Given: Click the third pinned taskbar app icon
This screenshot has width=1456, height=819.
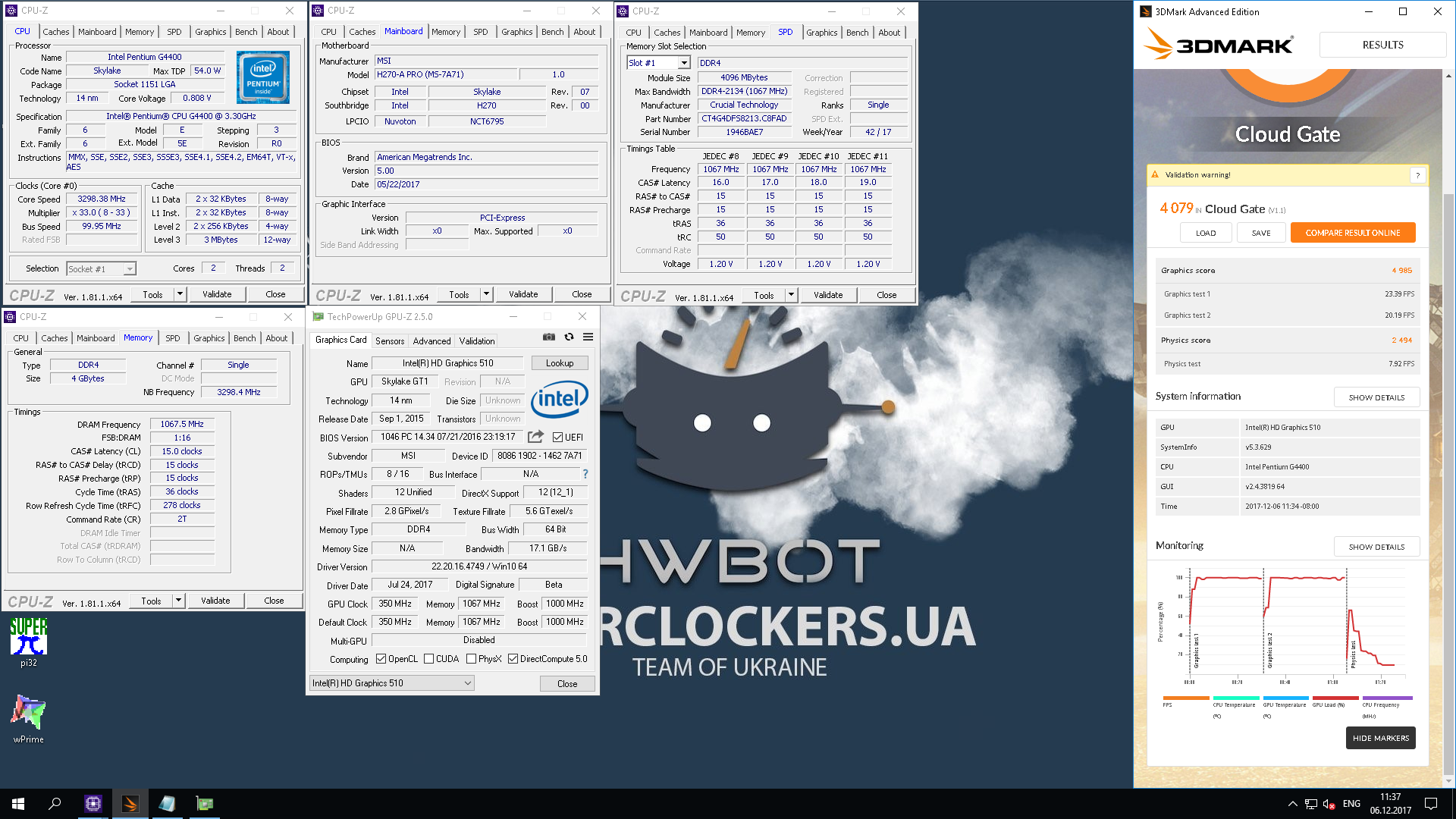Looking at the screenshot, I should pyautogui.click(x=167, y=804).
